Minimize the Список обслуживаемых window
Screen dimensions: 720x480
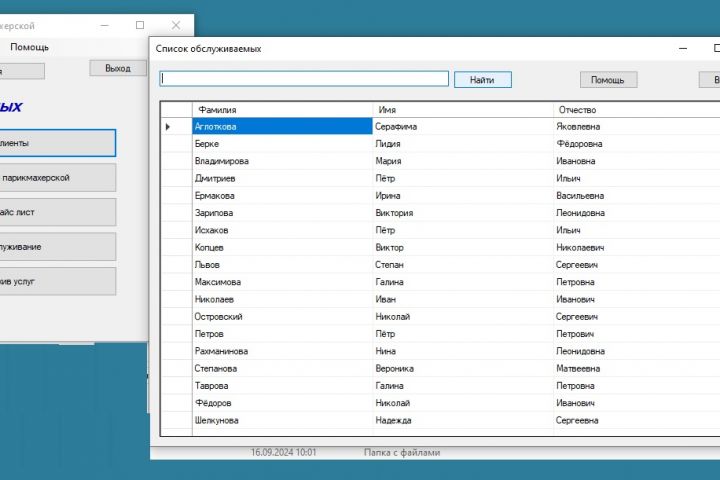(x=683, y=48)
